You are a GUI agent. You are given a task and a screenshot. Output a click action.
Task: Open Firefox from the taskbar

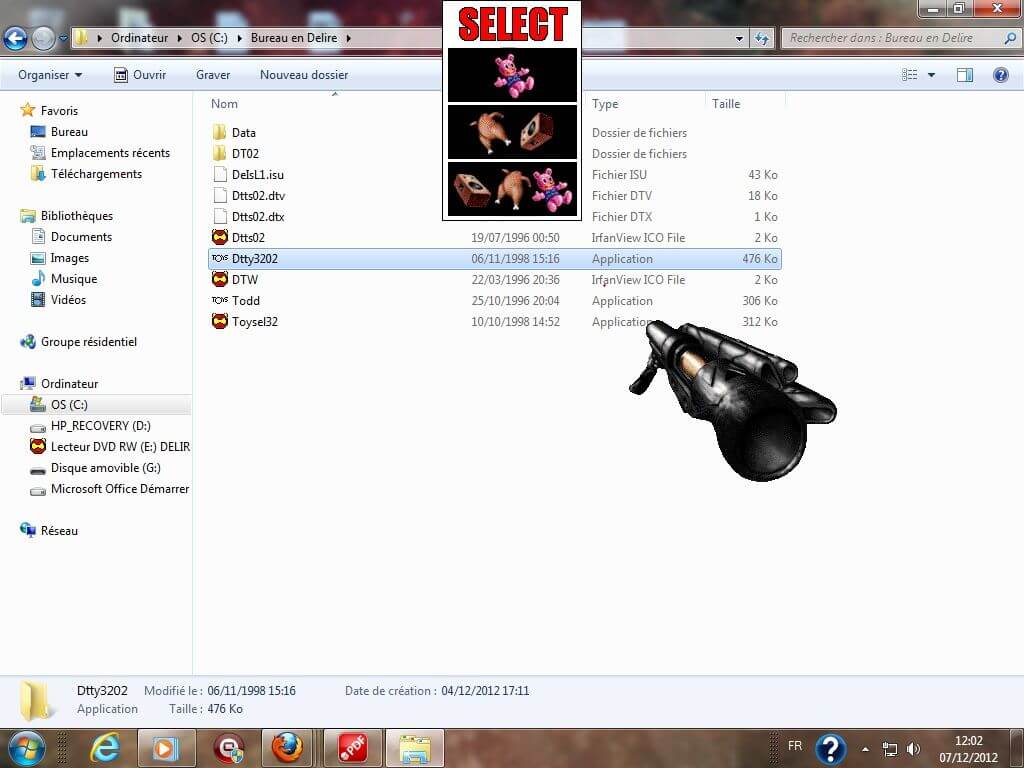287,748
